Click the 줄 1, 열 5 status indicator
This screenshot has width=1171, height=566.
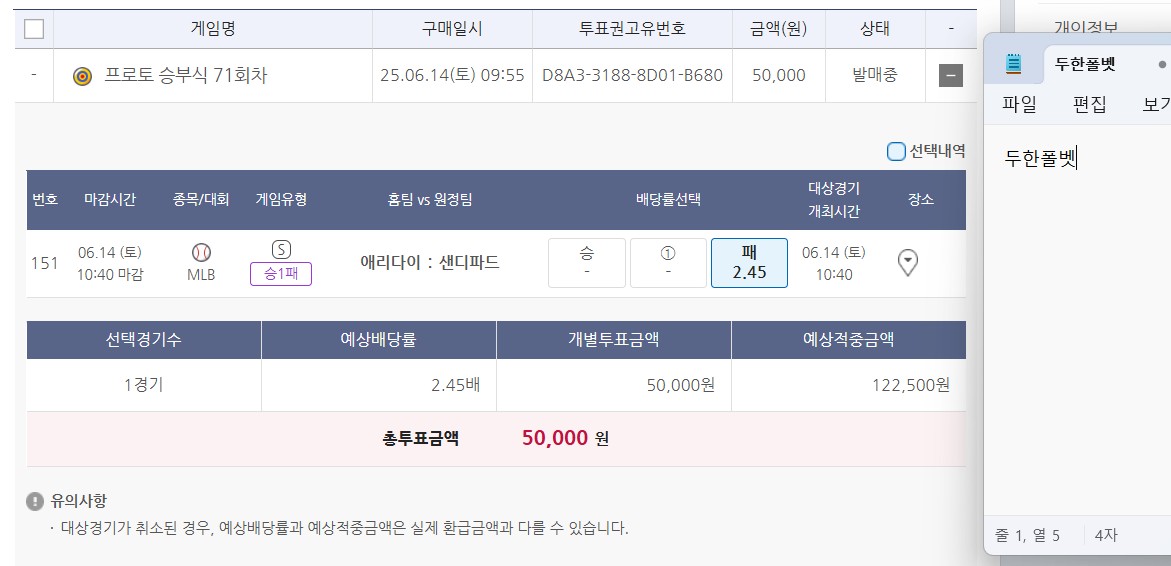pos(1028,536)
